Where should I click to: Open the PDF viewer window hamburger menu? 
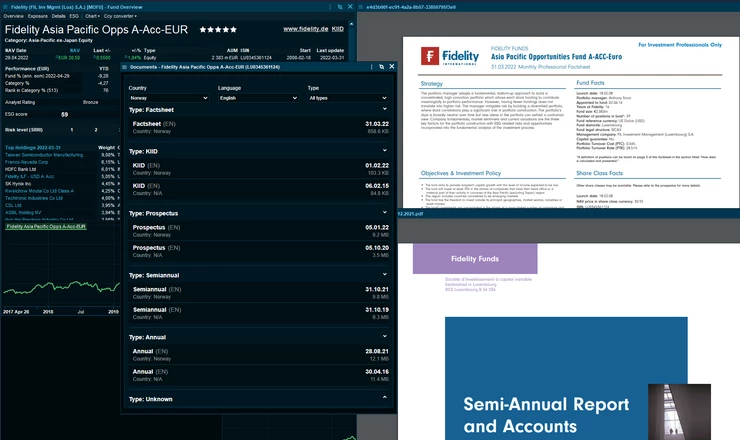tap(361, 7)
